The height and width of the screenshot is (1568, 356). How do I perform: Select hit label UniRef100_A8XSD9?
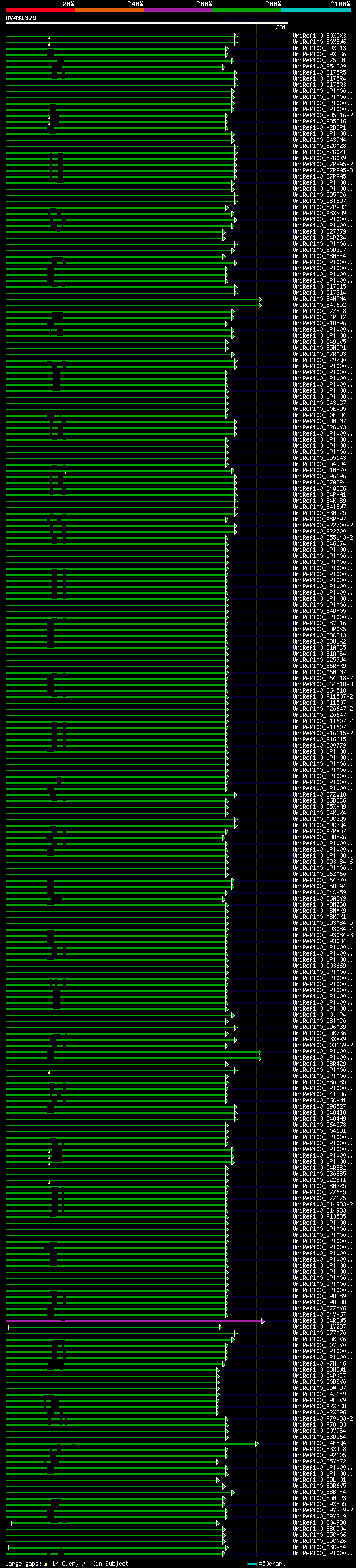319,213
